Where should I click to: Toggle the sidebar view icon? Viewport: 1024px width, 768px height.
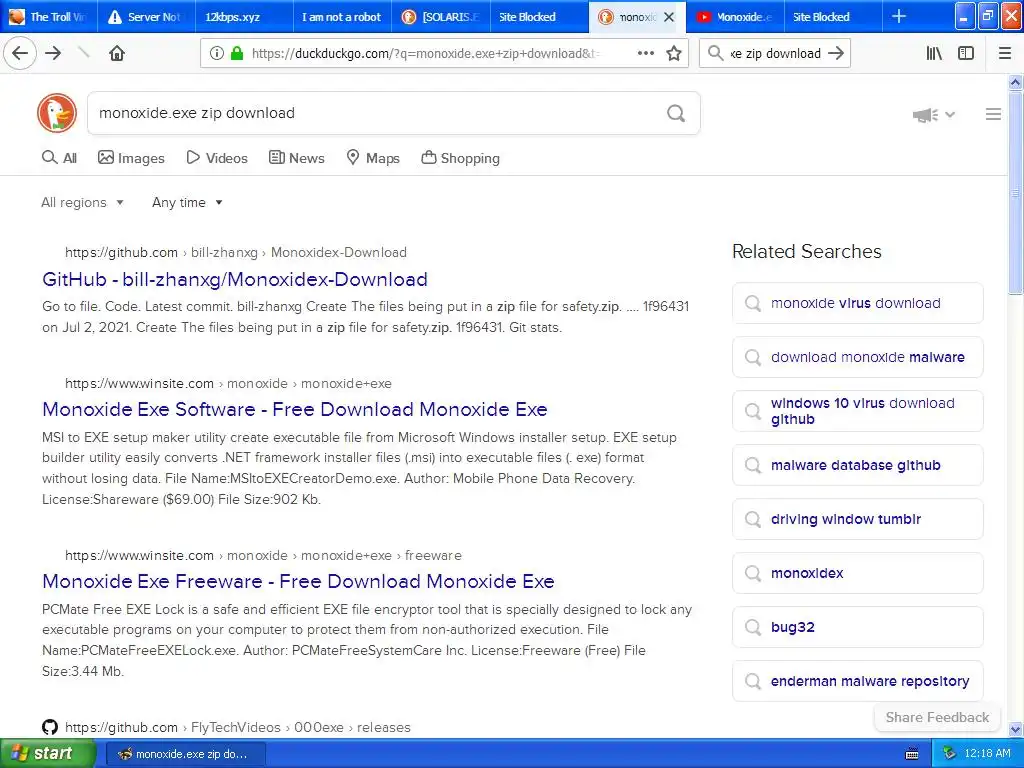[x=966, y=54]
